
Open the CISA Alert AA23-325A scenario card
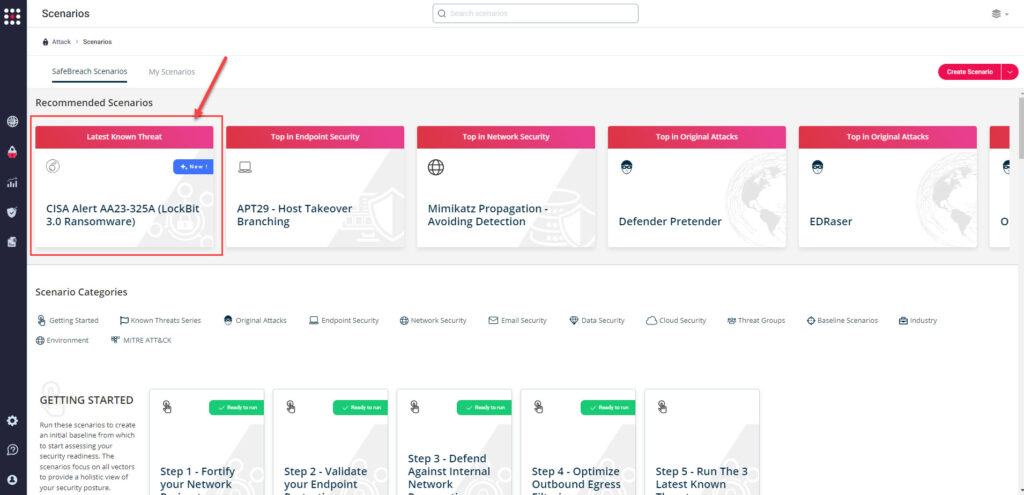click(x=127, y=200)
